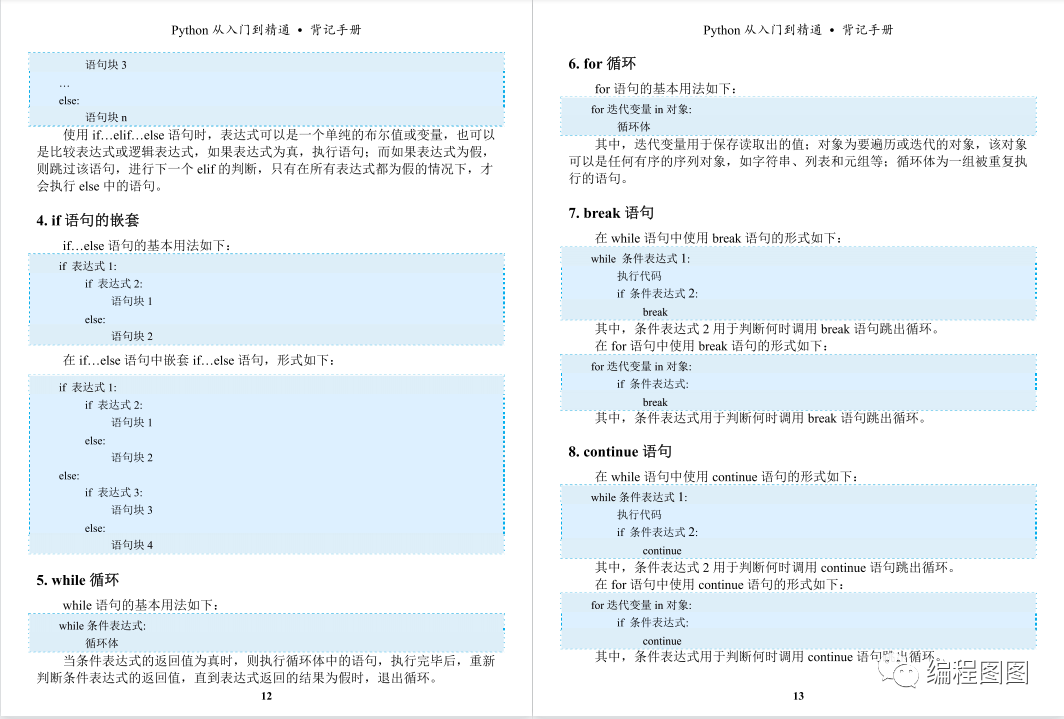Click the text '在 while 语句中使用 continue 语句的形式如下'
Screen dimensions: 1064x719
[724, 477]
